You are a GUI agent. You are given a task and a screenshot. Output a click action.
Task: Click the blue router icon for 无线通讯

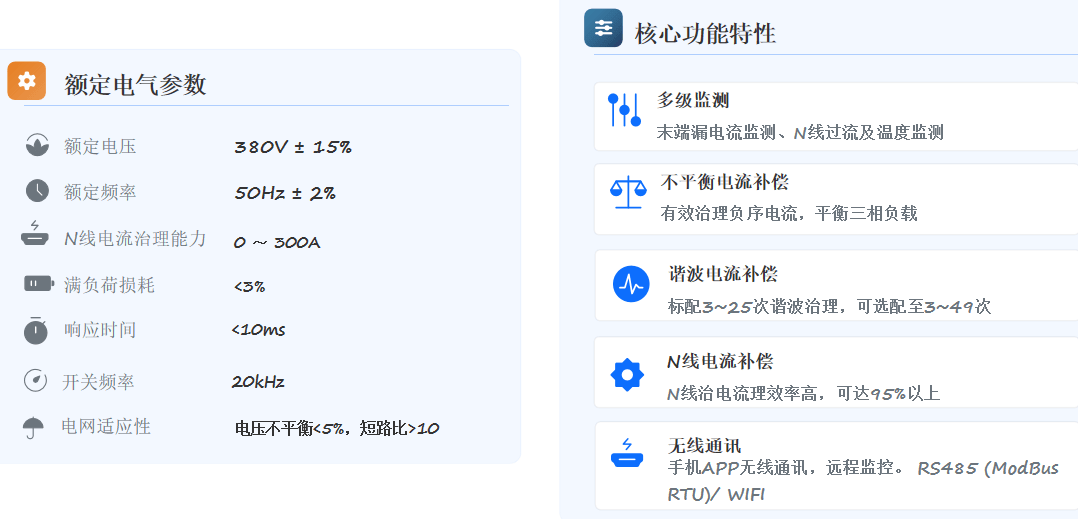[627, 454]
